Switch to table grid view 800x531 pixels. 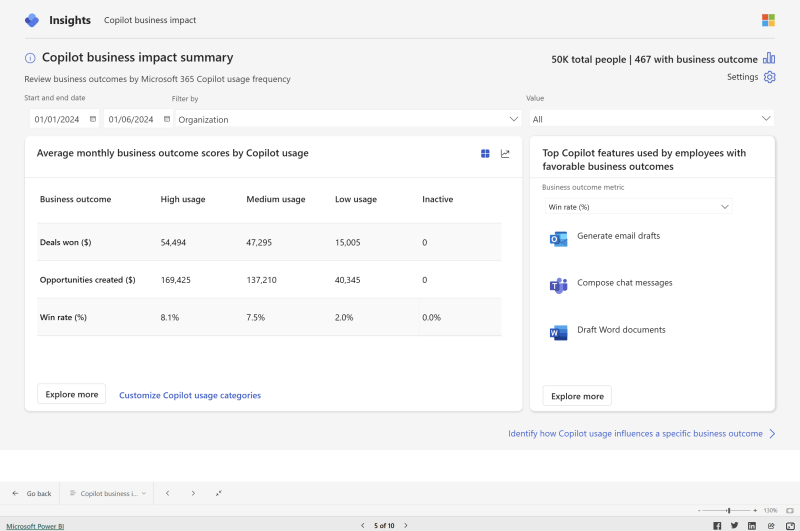[x=485, y=153]
